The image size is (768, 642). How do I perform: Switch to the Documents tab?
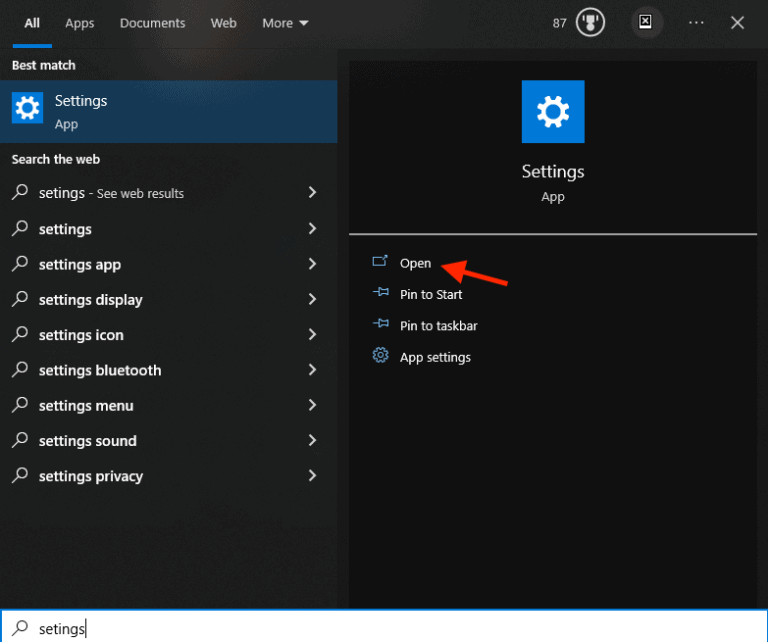click(x=152, y=23)
